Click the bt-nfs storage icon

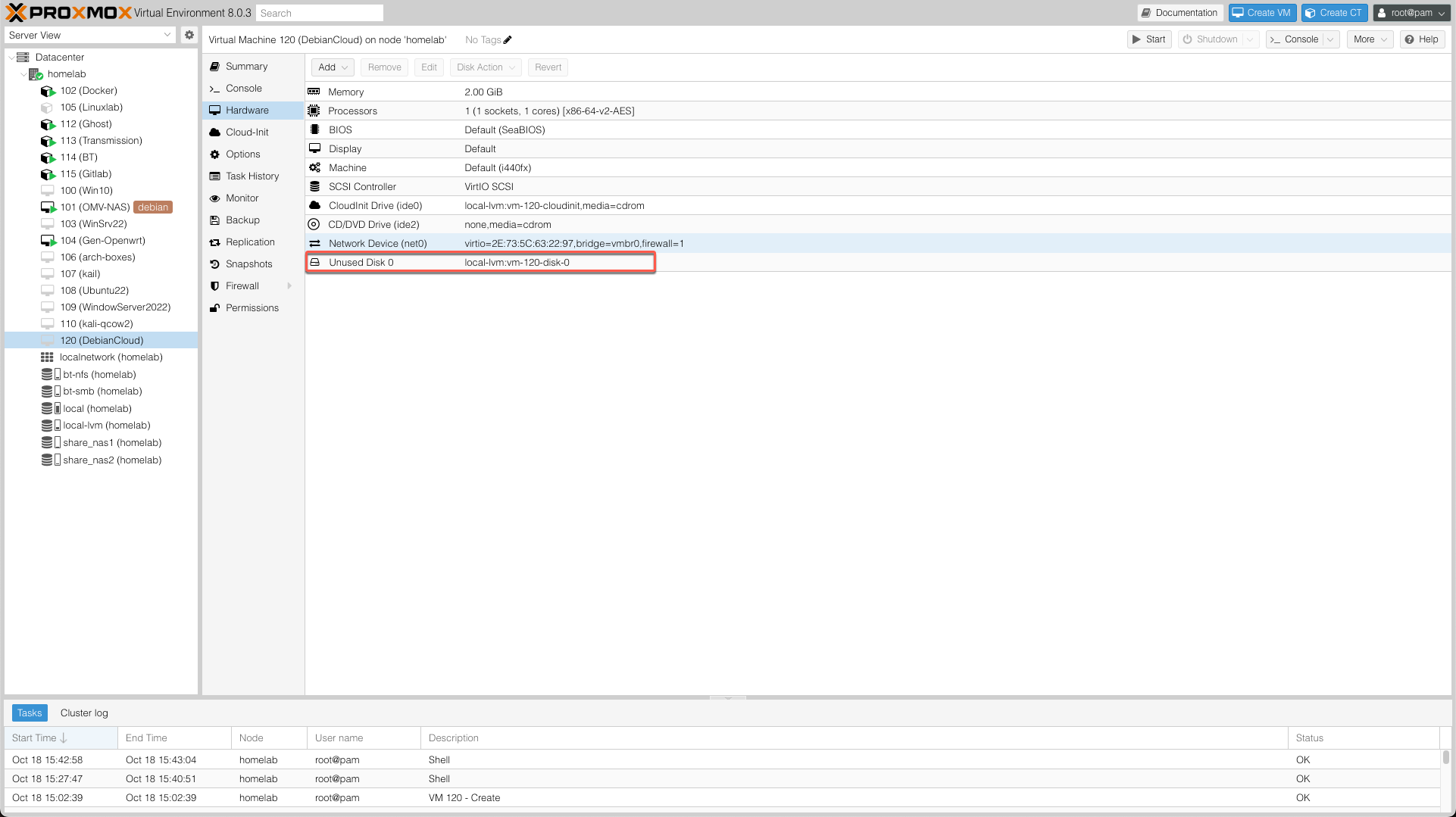51,375
